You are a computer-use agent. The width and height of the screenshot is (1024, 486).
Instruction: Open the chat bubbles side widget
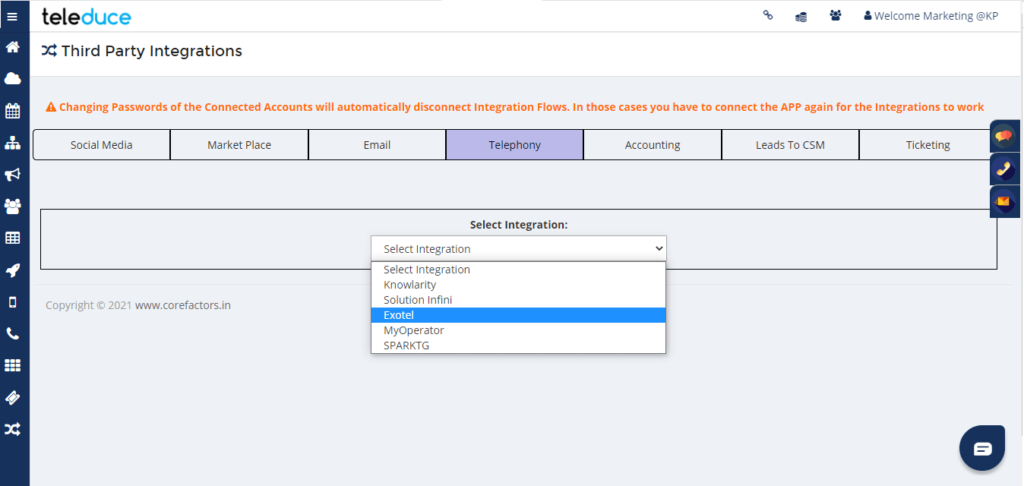[1004, 137]
